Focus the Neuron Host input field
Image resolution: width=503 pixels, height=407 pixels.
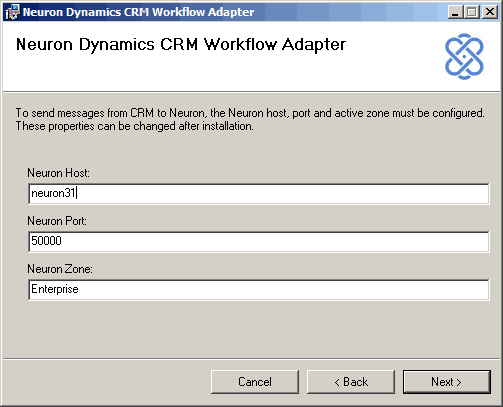pyautogui.click(x=259, y=194)
